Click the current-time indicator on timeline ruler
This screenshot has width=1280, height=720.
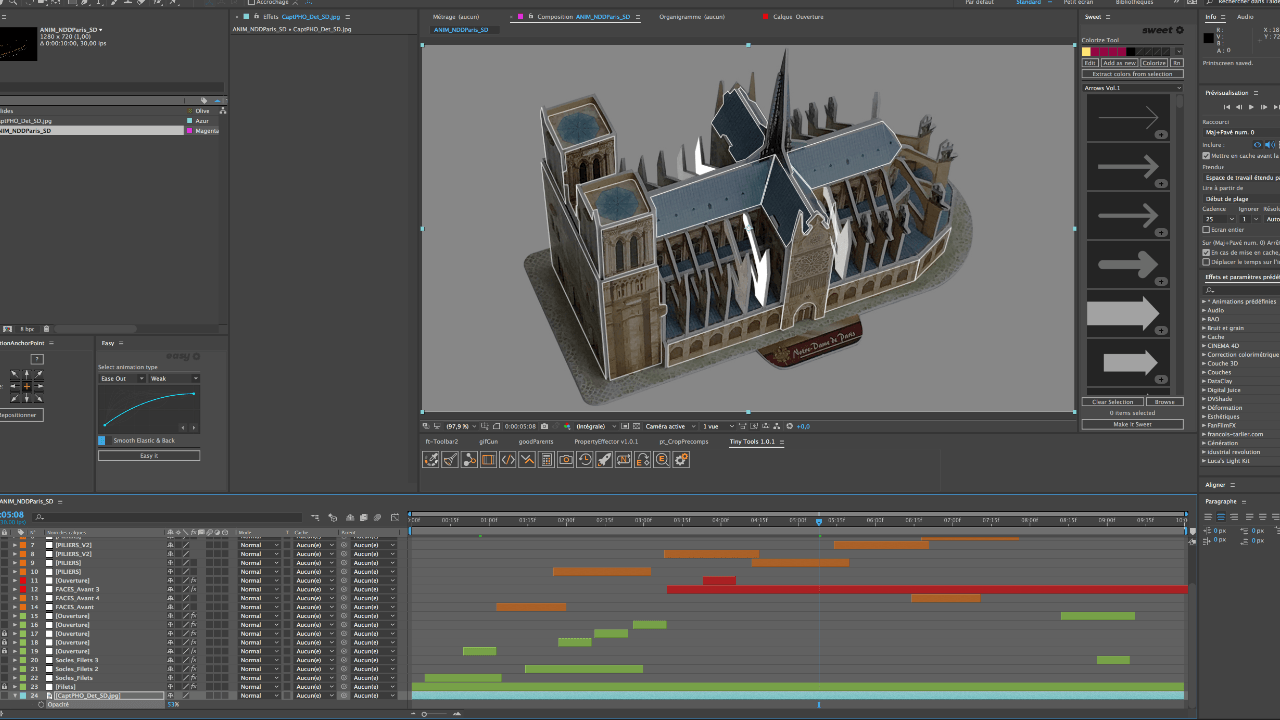point(819,521)
